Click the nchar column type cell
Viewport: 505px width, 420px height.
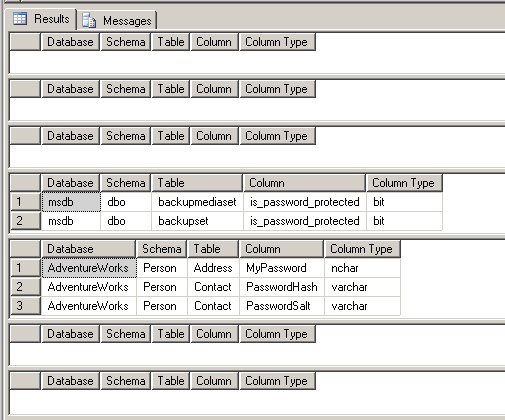point(362,268)
